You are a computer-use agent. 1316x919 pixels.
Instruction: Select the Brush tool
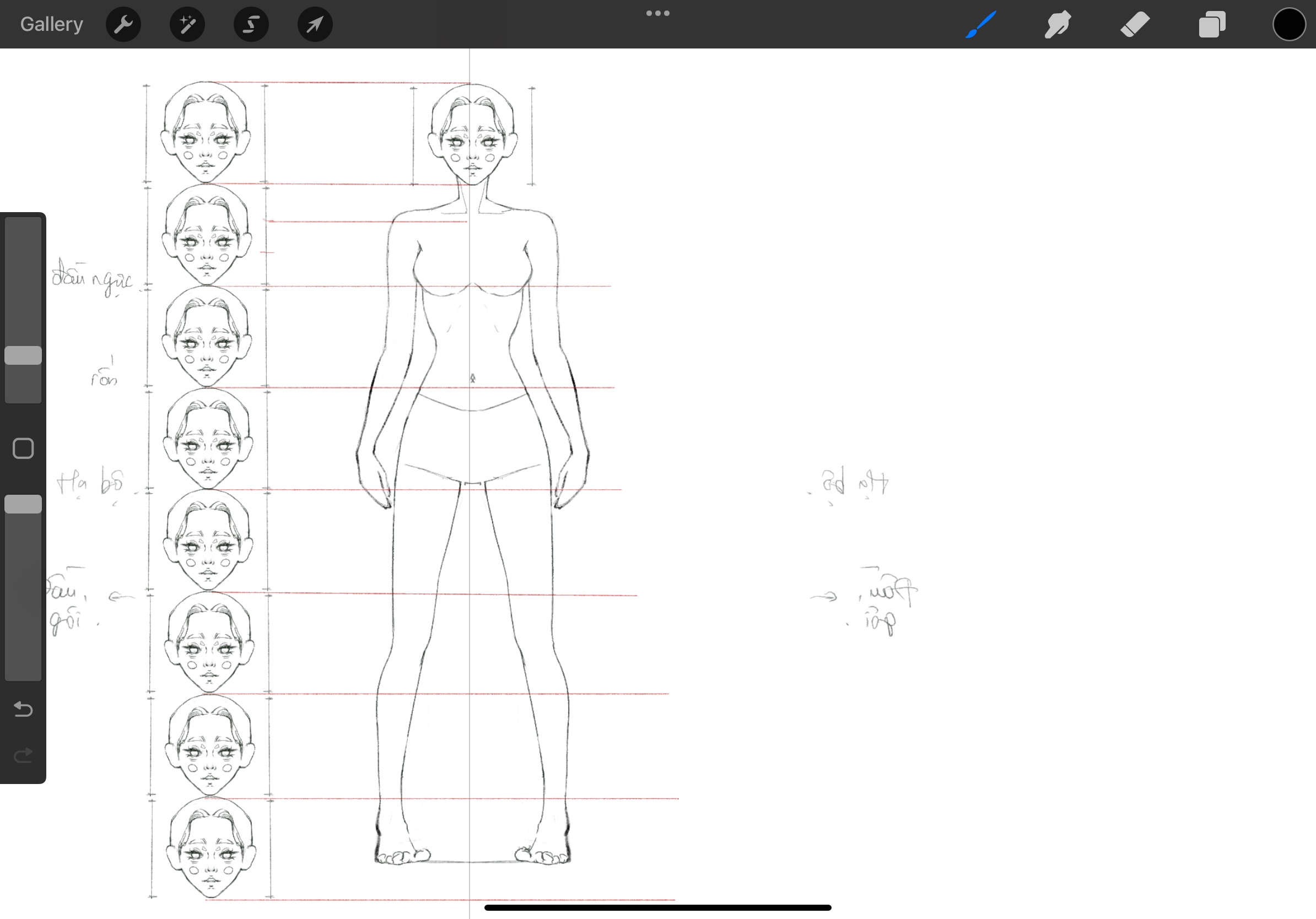point(981,24)
